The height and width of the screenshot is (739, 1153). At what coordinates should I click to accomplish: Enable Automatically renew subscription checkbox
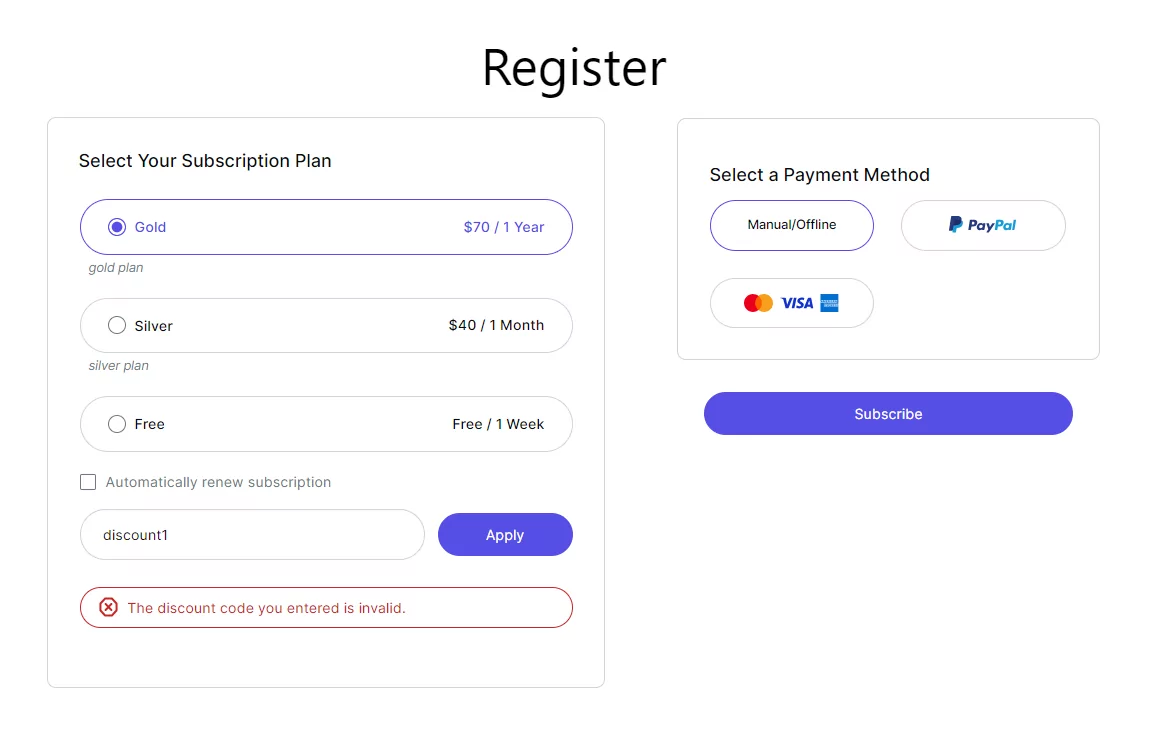[x=88, y=482]
